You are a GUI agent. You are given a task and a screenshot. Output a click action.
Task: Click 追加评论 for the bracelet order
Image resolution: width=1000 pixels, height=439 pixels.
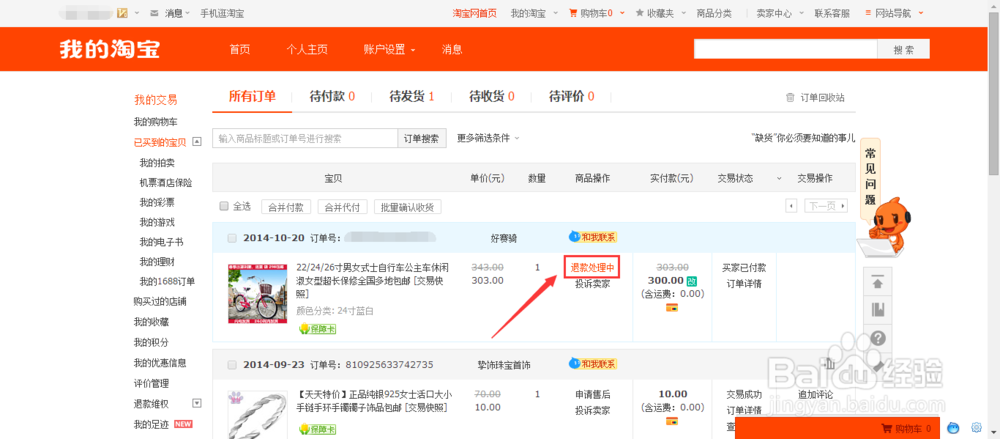click(815, 394)
